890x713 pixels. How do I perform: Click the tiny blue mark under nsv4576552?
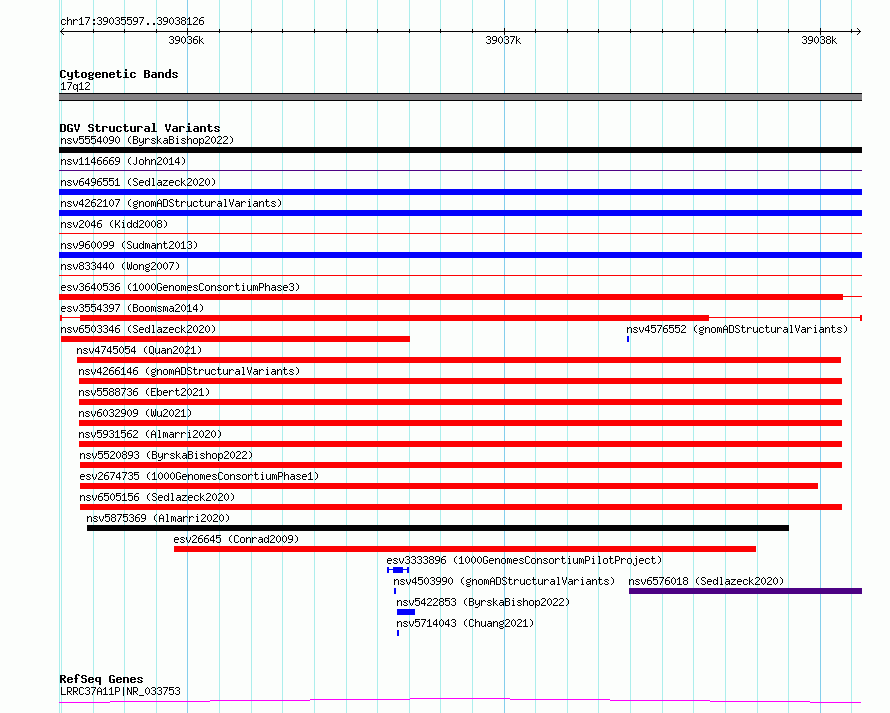628,339
